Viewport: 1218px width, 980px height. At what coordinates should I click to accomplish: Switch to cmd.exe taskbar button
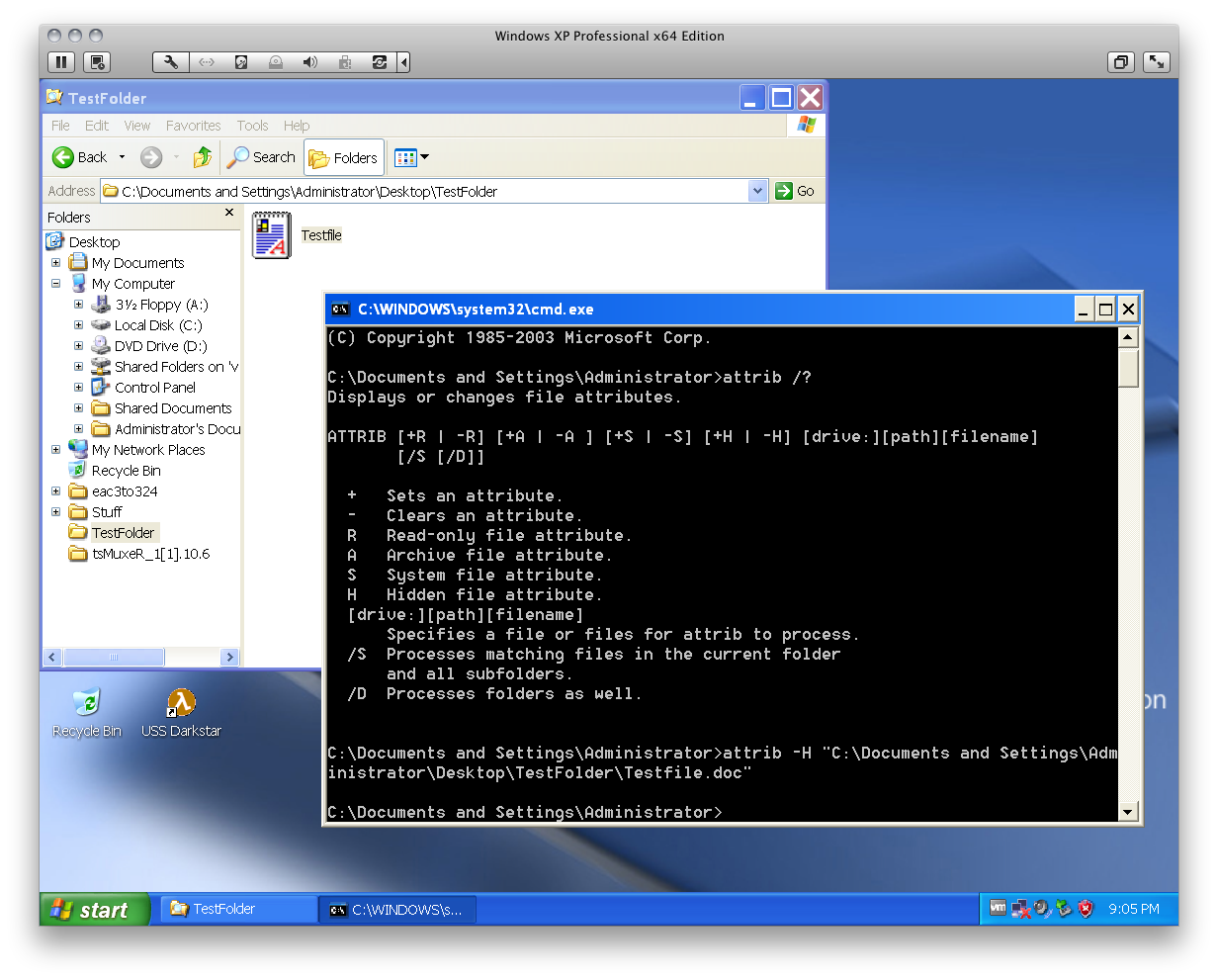[x=397, y=909]
